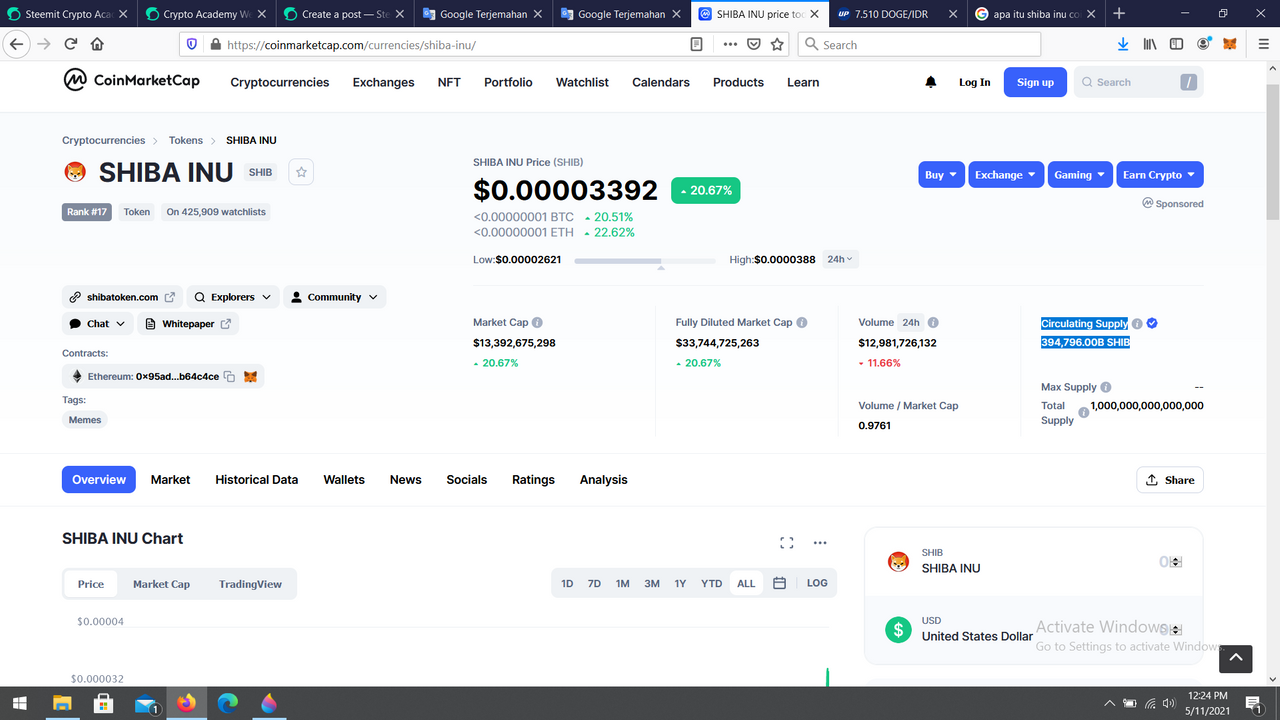Open Firefox library icon
Viewport: 1280px width, 720px height.
pyautogui.click(x=1150, y=44)
